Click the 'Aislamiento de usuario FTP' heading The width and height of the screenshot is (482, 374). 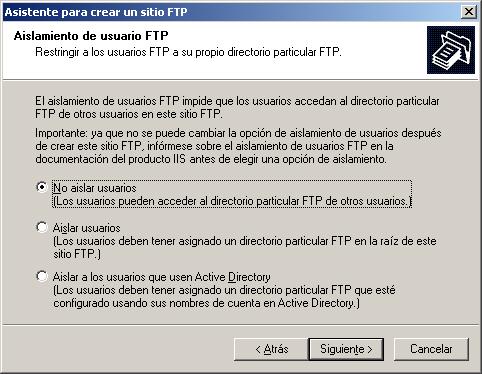point(91,36)
